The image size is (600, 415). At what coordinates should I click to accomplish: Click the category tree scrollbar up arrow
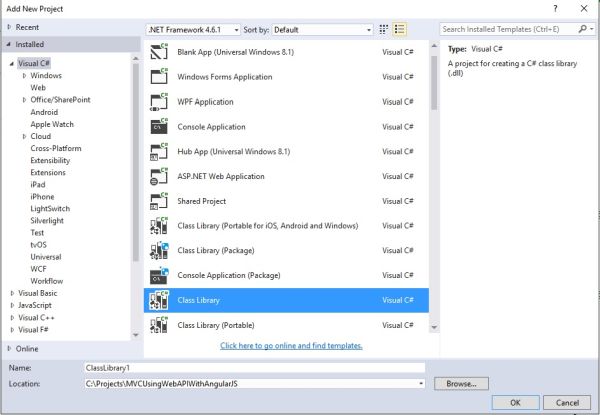(135, 59)
